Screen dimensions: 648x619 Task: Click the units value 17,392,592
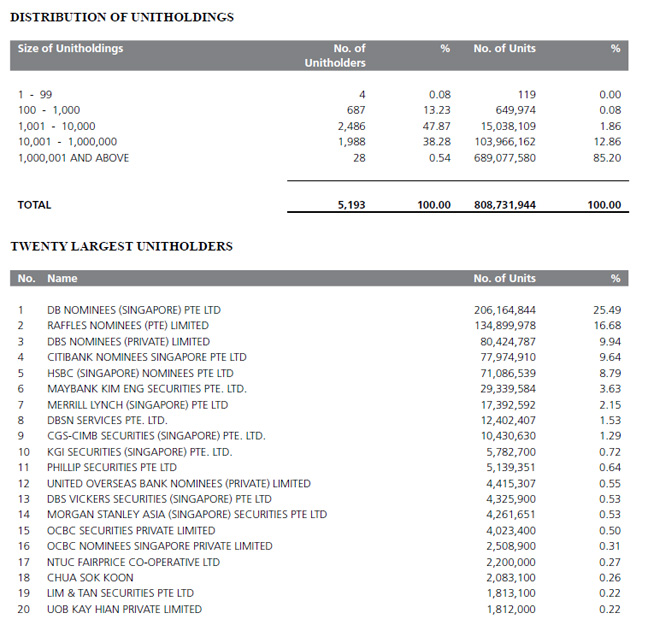[x=508, y=405]
